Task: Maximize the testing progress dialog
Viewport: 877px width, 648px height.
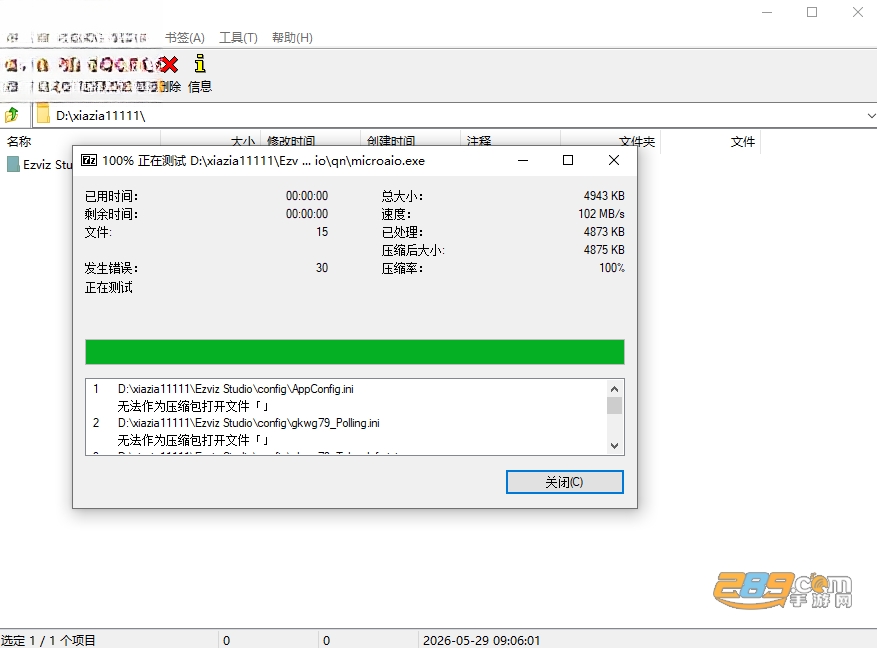Action: (x=568, y=160)
